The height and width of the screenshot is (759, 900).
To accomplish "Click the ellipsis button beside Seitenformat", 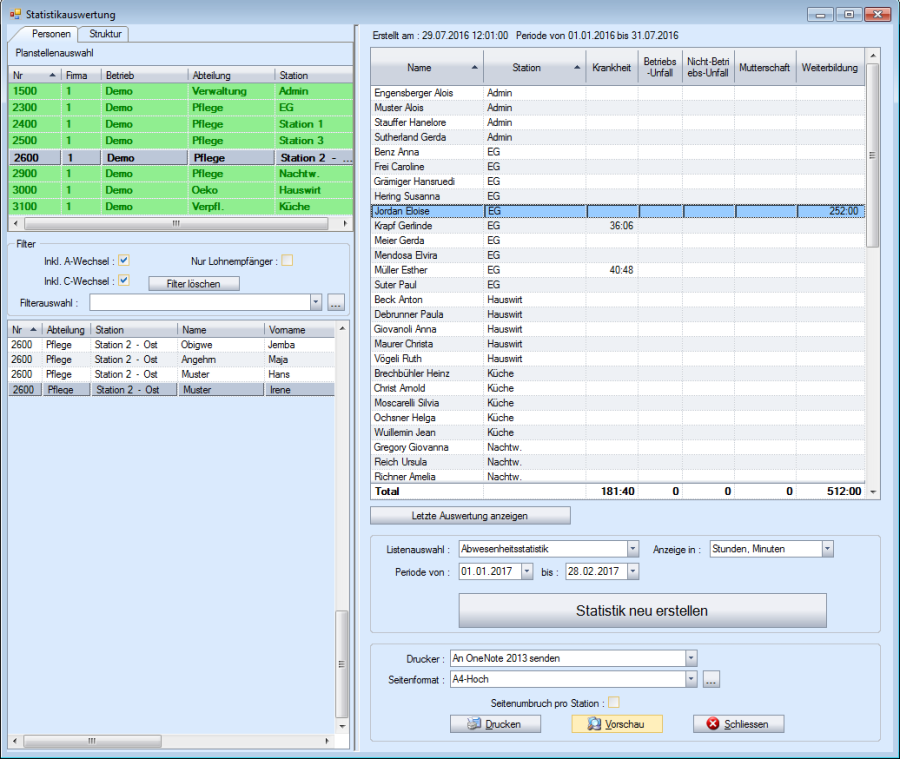I will click(x=711, y=680).
